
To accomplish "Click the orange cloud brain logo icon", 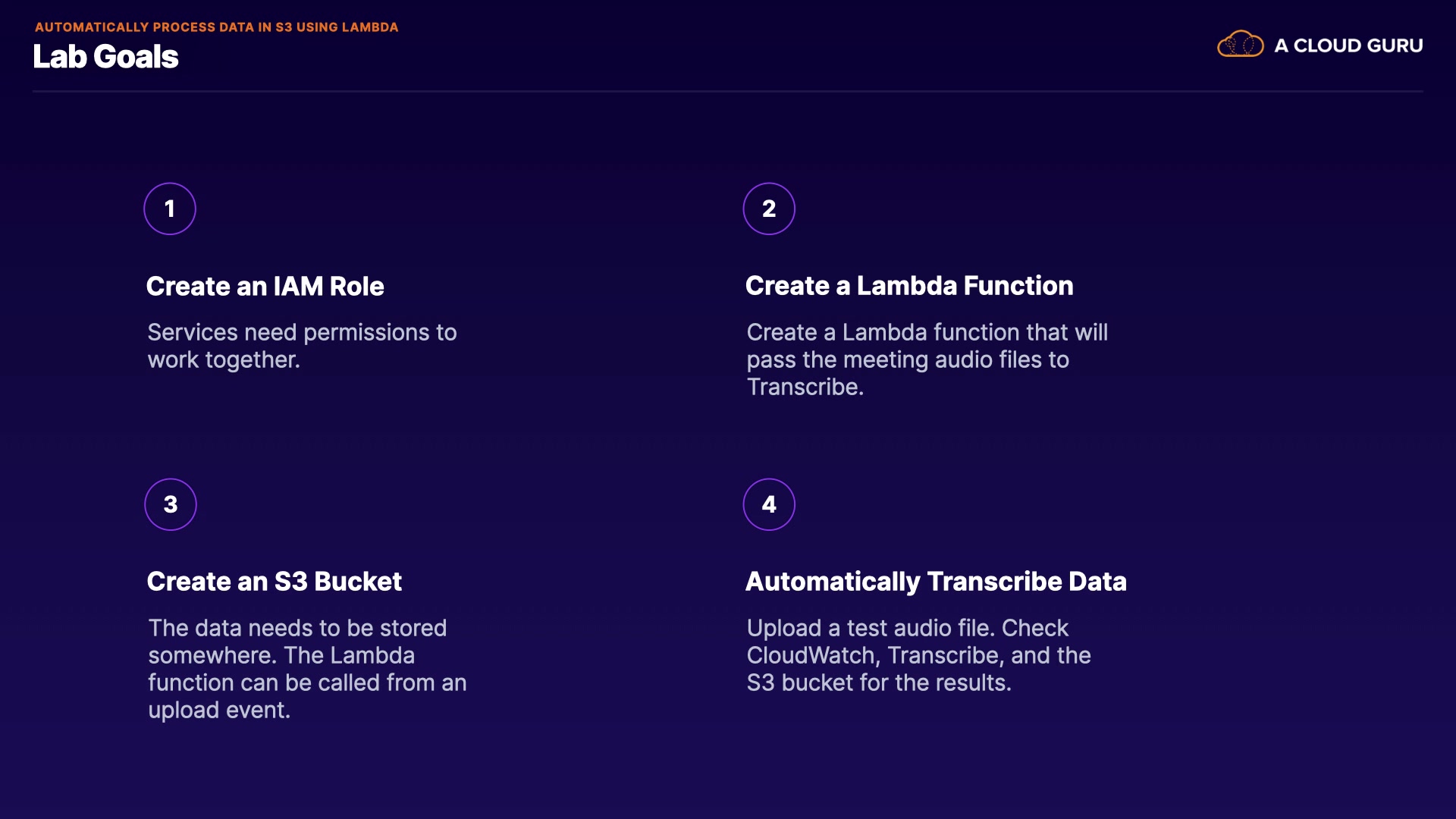I will click(1240, 45).
